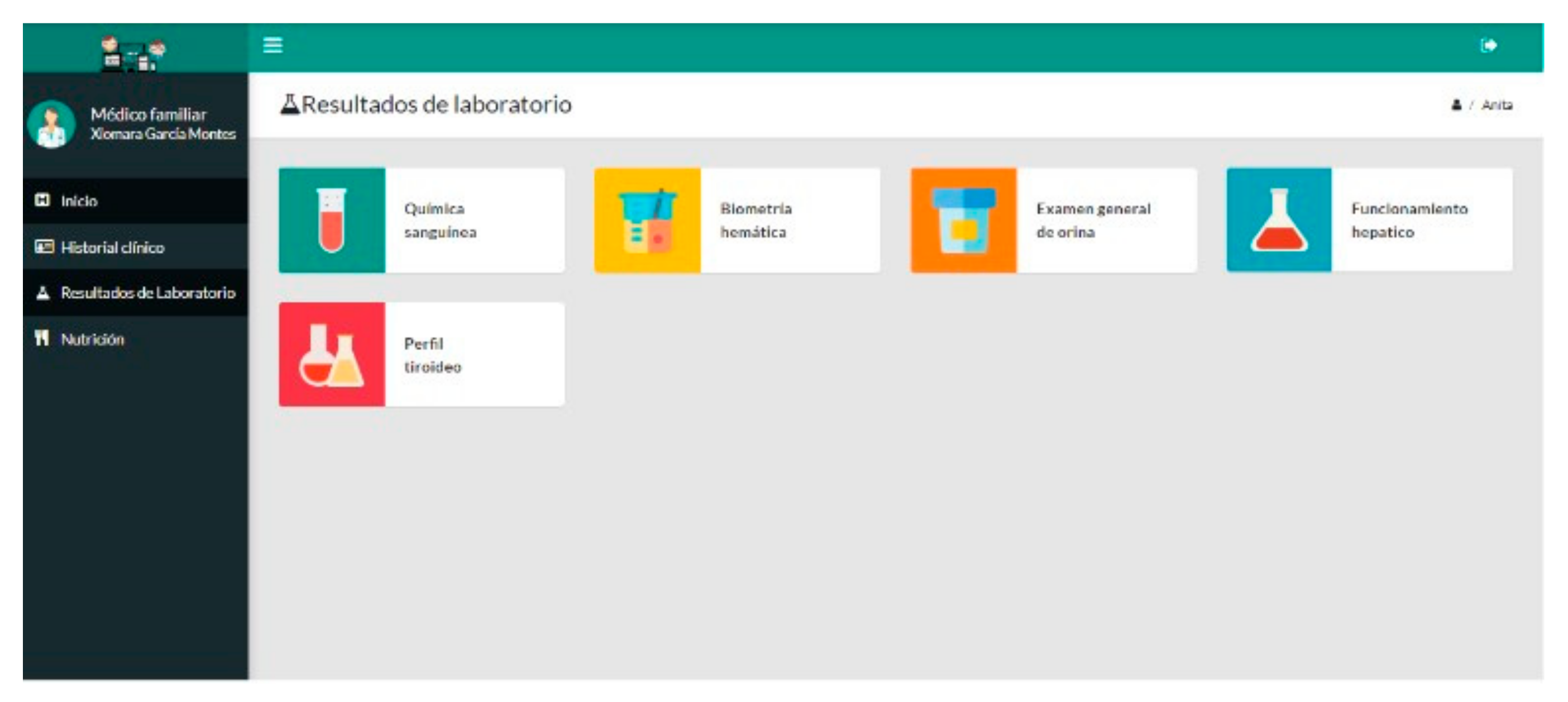Open Inicio in the sidebar
The width and height of the screenshot is (1568, 702).
(79, 201)
